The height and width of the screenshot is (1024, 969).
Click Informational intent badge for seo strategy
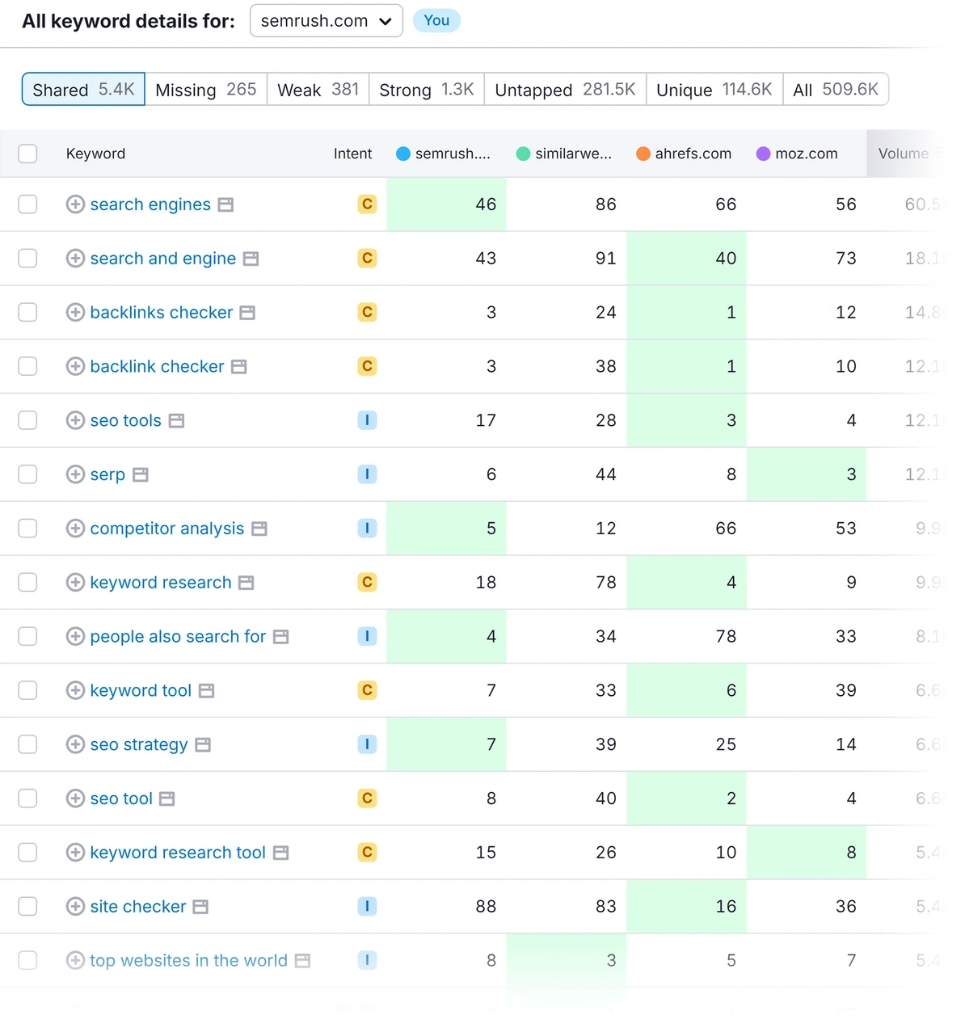click(x=367, y=744)
